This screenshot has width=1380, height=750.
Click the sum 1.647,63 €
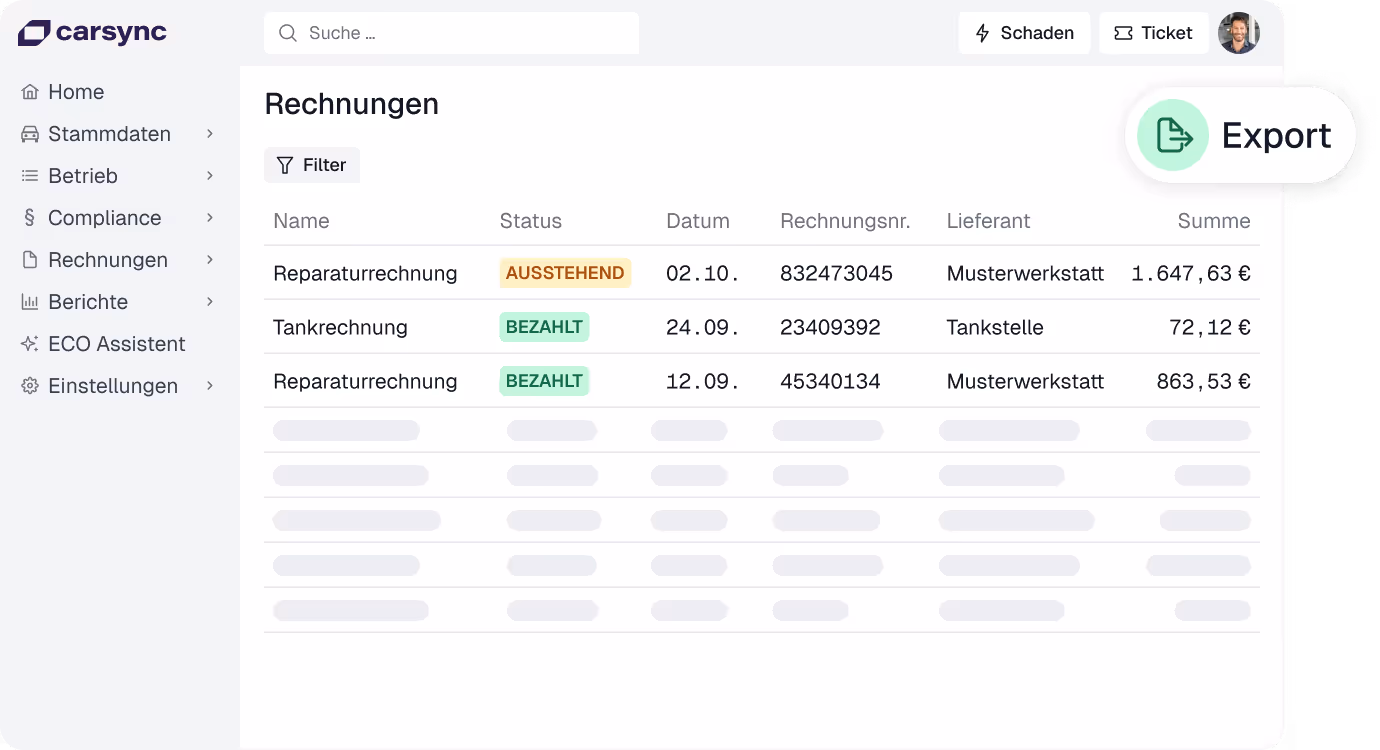(x=1191, y=273)
